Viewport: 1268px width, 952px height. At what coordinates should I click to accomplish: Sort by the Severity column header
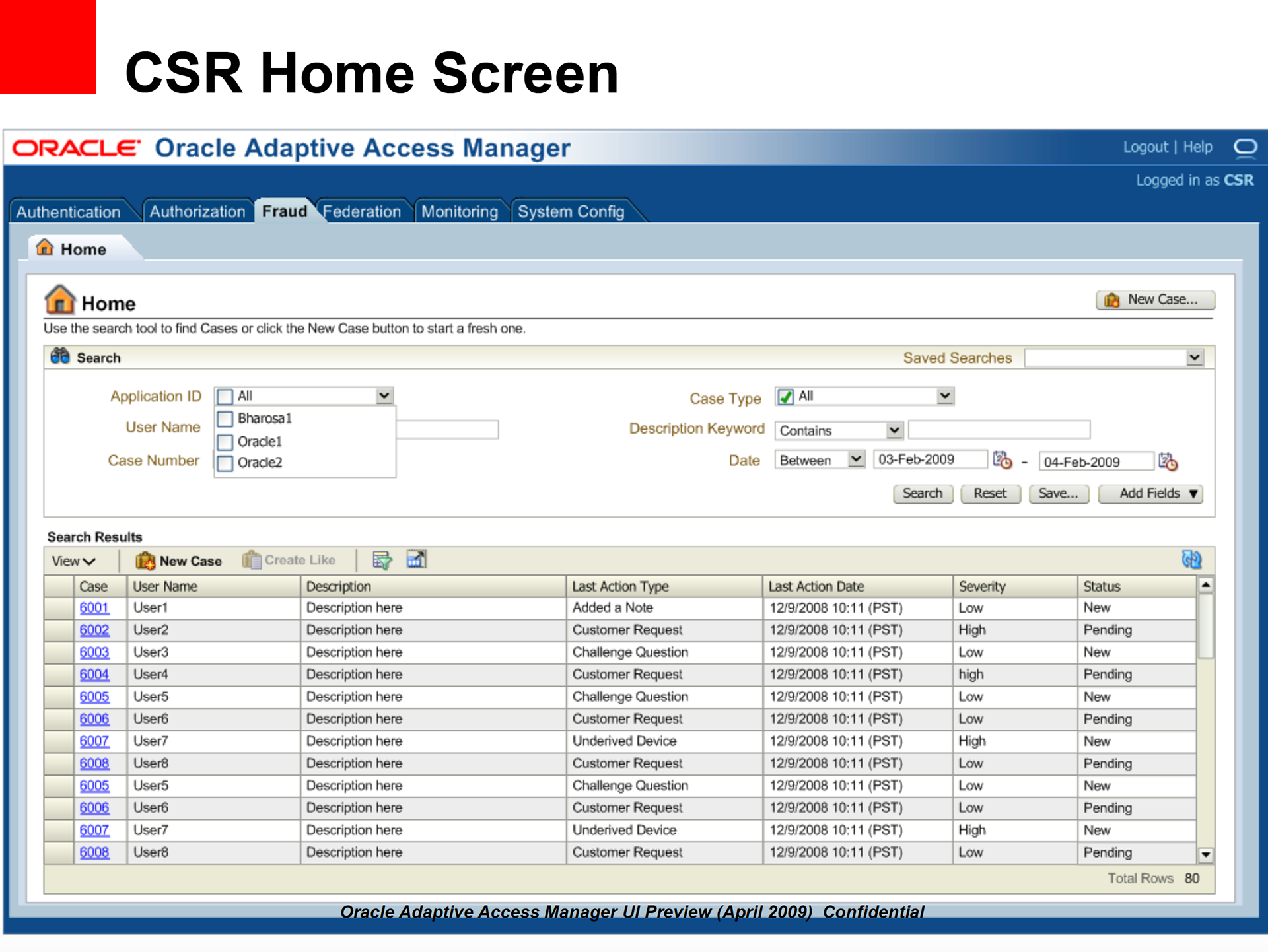click(x=1015, y=586)
